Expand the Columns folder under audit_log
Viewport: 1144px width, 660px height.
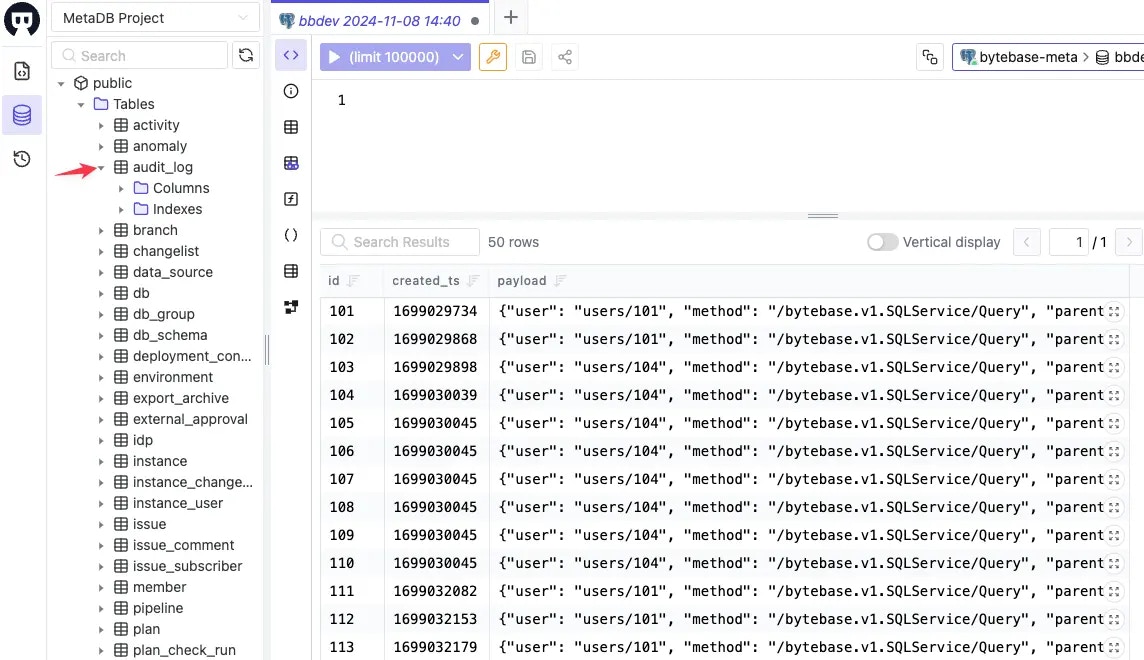click(121, 188)
